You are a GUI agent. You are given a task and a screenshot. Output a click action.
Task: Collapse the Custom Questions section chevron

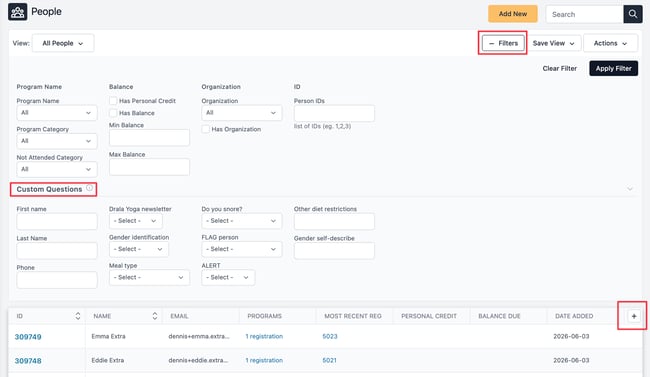(630, 189)
